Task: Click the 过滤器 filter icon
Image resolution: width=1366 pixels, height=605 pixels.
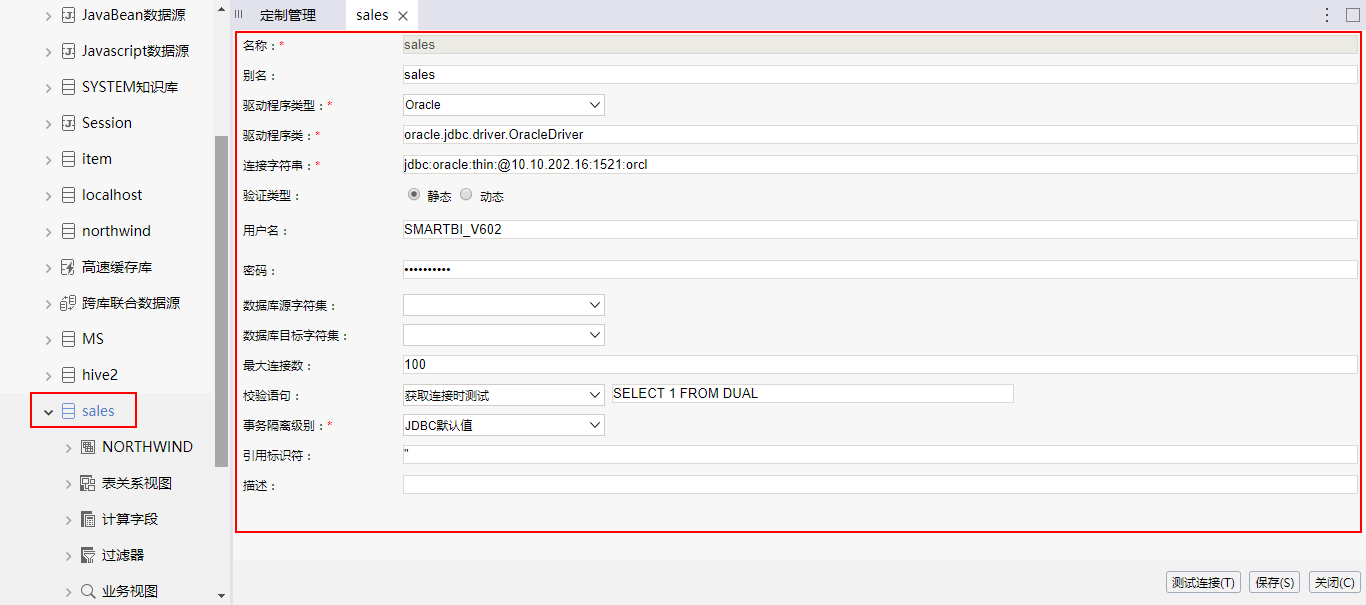Action: pyautogui.click(x=88, y=555)
